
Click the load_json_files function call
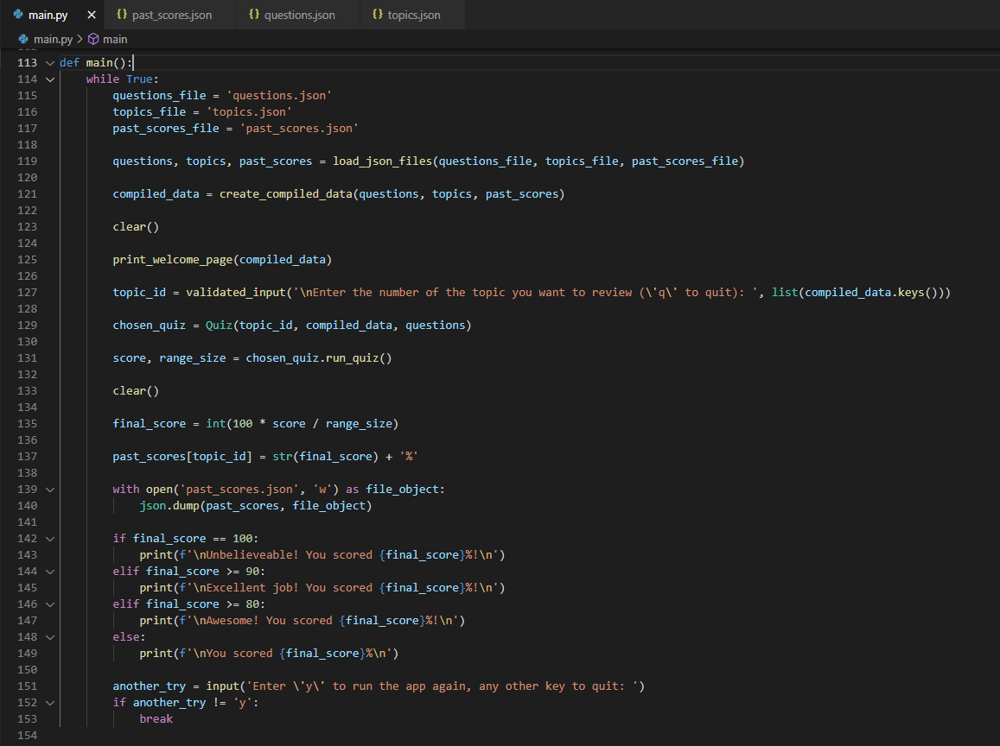pyautogui.click(x=382, y=161)
